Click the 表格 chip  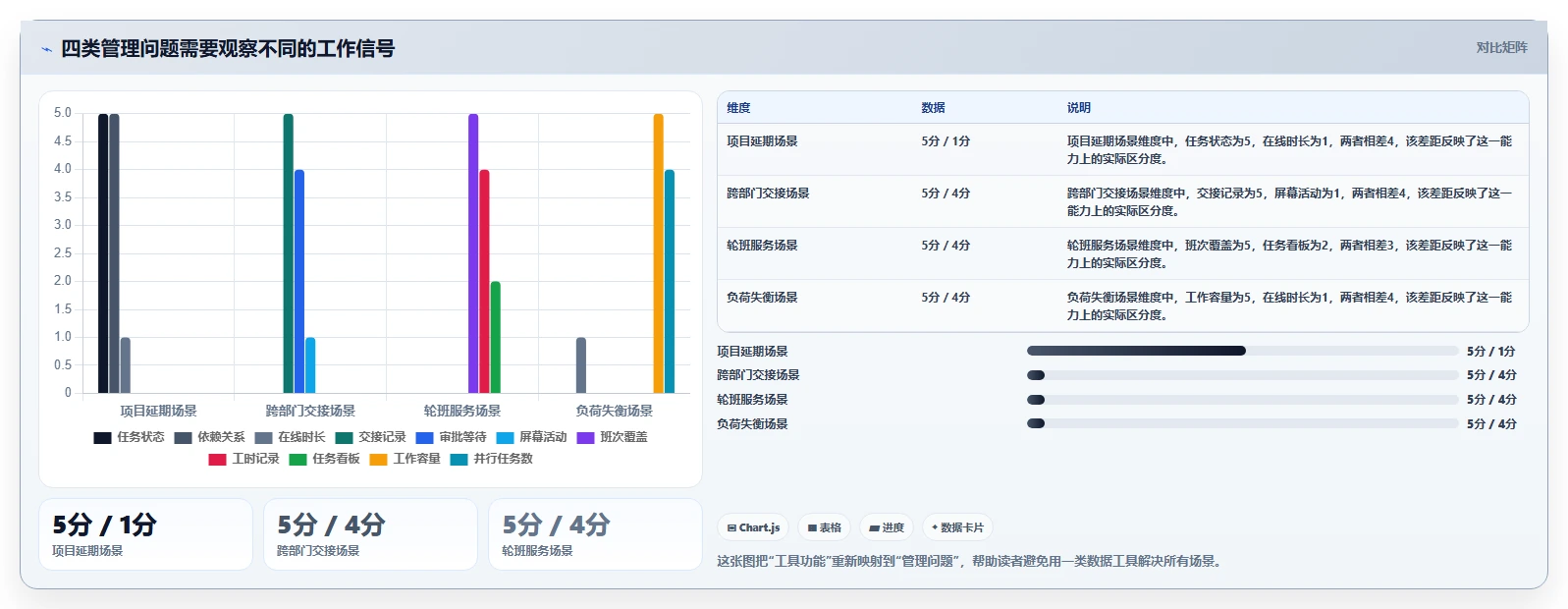point(824,527)
